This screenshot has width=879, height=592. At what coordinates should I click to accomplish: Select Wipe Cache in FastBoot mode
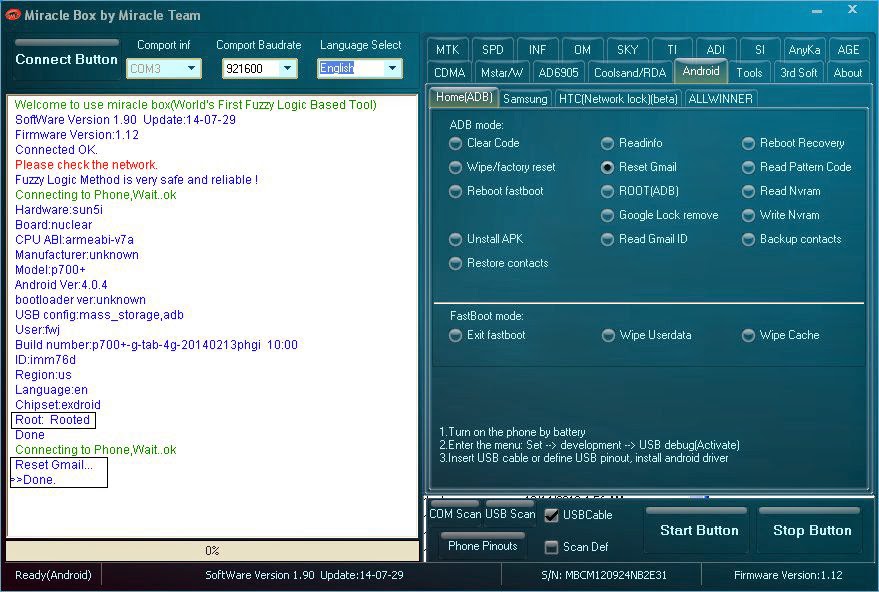pos(748,335)
